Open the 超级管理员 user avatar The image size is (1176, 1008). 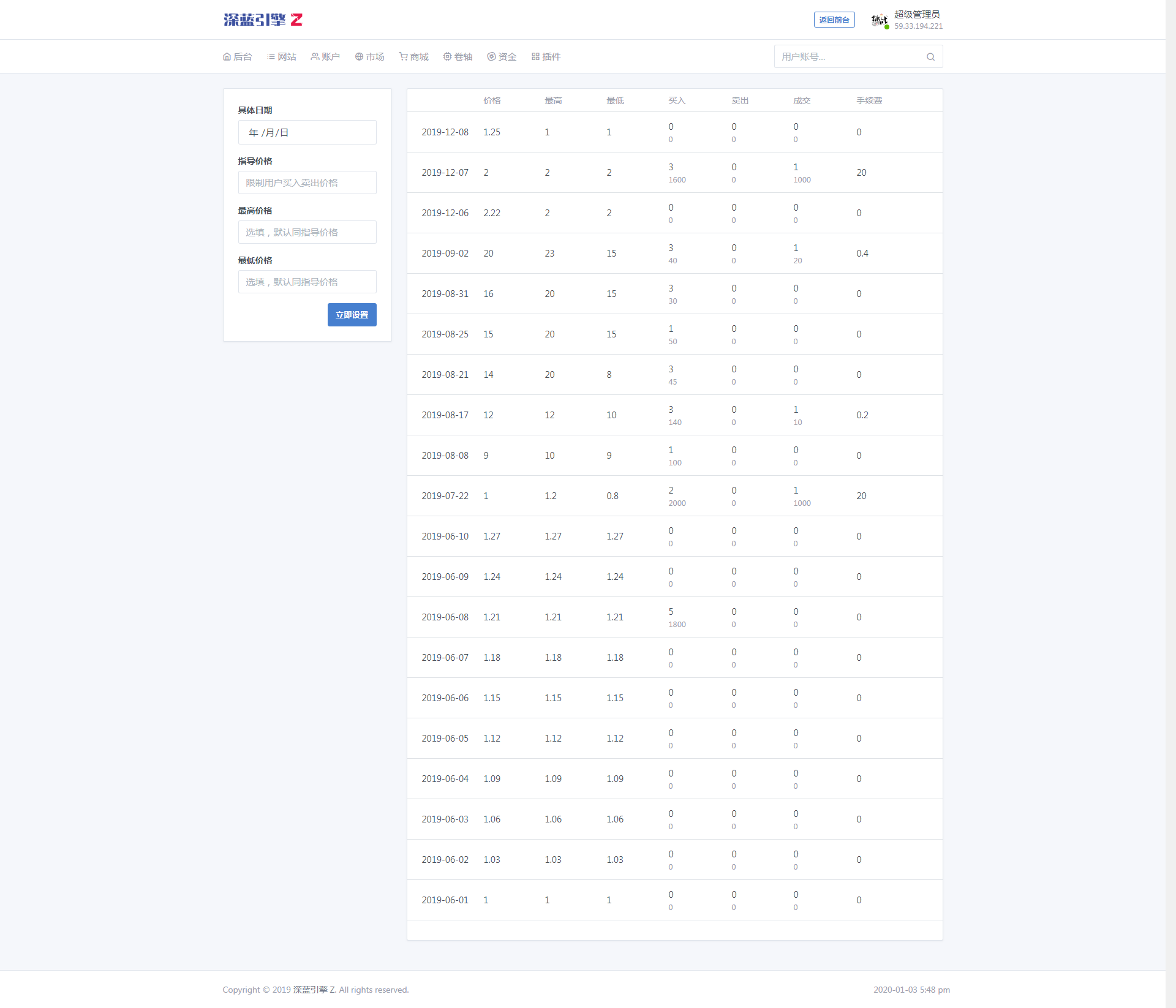879,20
